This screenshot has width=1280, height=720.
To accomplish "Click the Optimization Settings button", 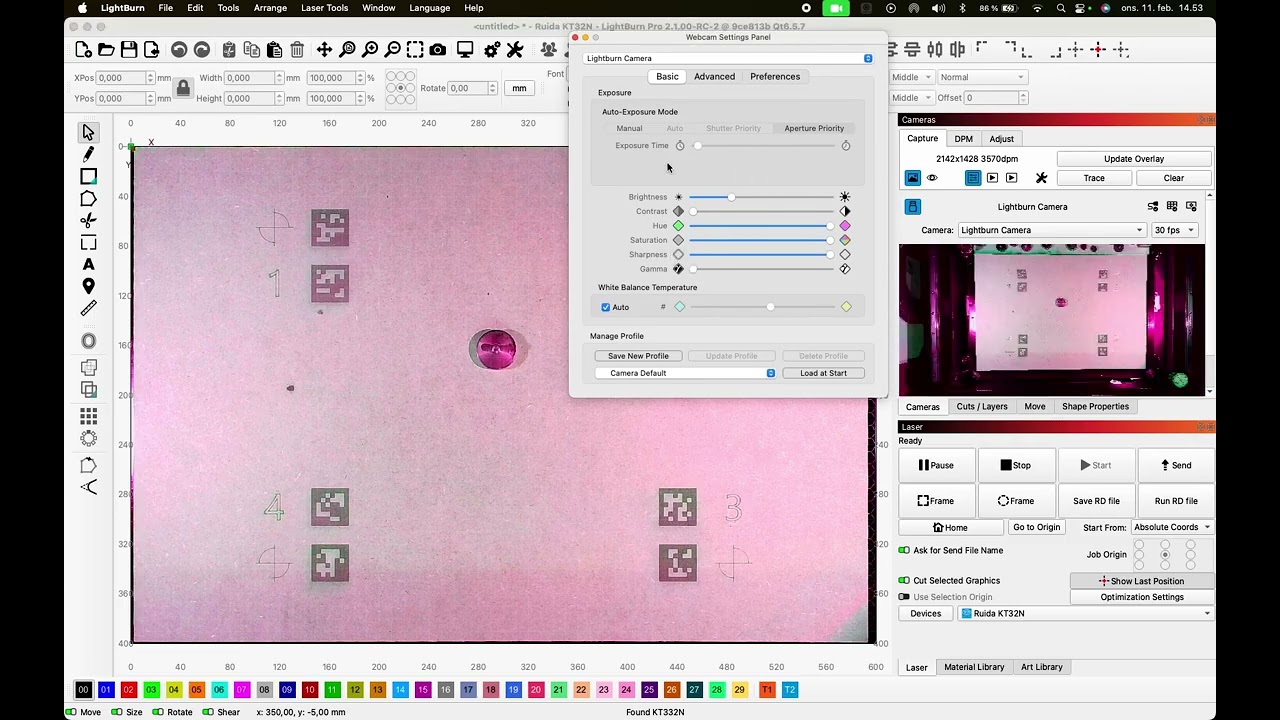I will 1142,597.
